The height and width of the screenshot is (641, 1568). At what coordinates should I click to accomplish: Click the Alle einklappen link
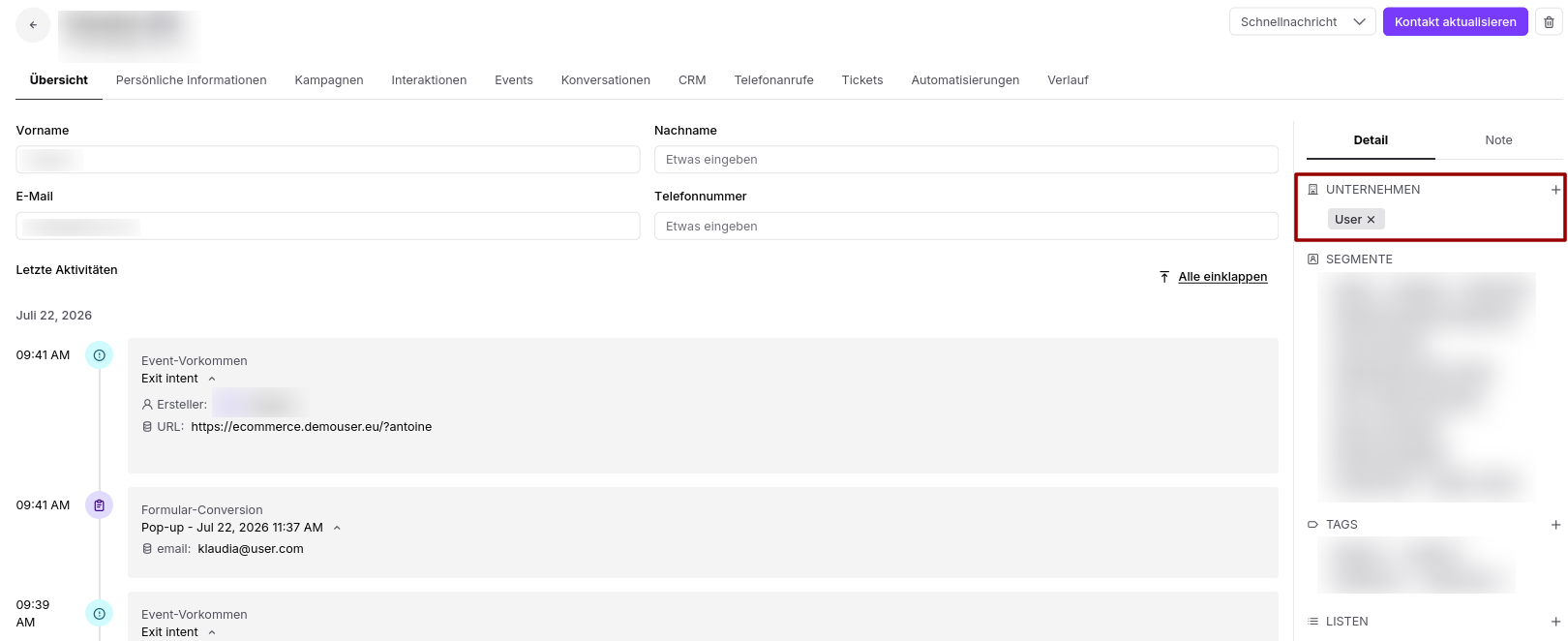coord(1222,277)
